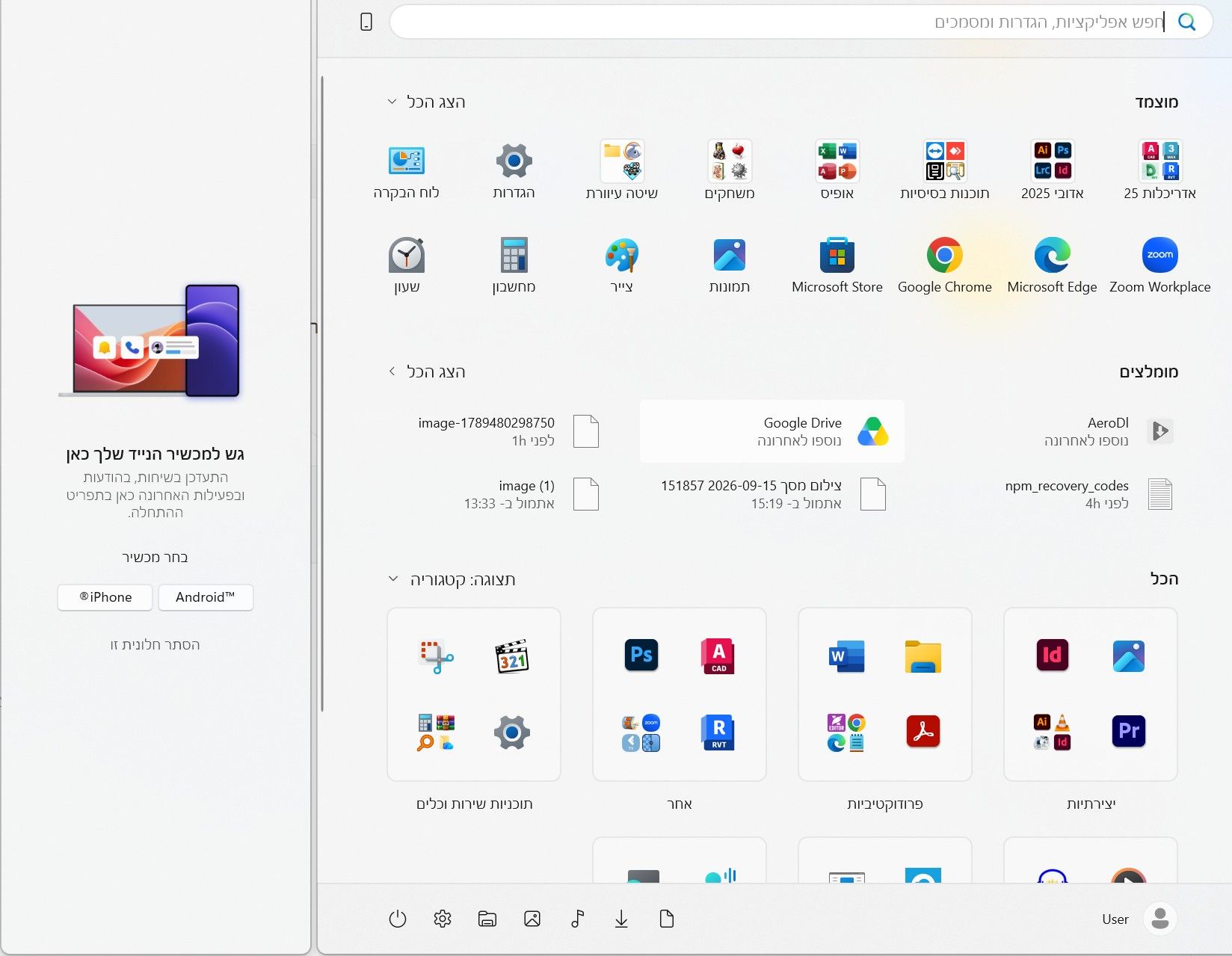Launch Google Chrome

coord(944,265)
